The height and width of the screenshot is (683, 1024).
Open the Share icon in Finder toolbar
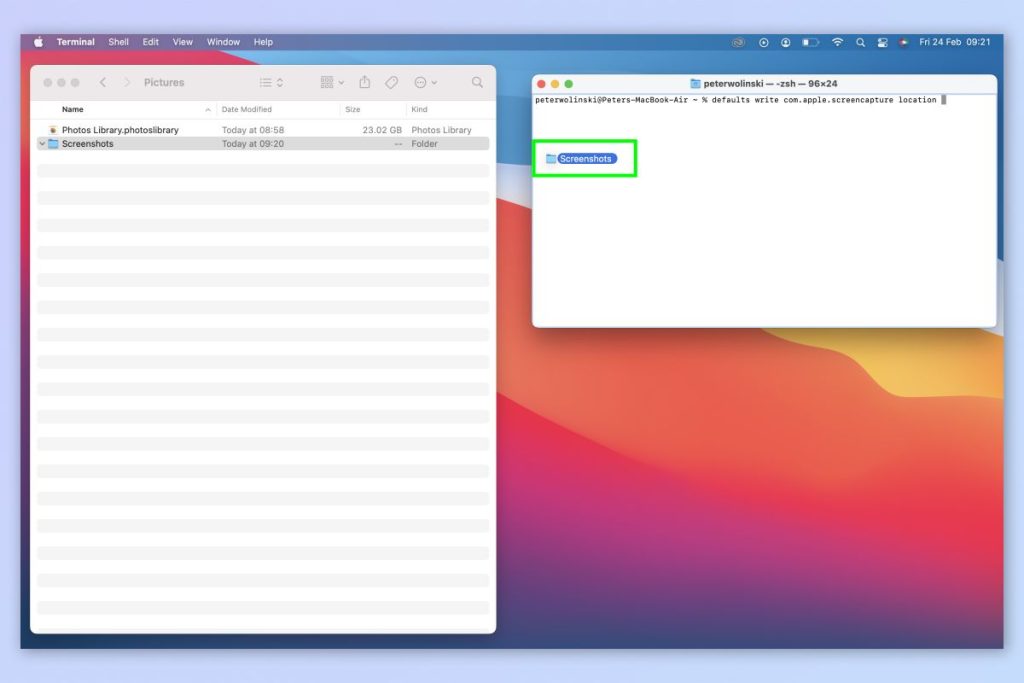coord(365,82)
